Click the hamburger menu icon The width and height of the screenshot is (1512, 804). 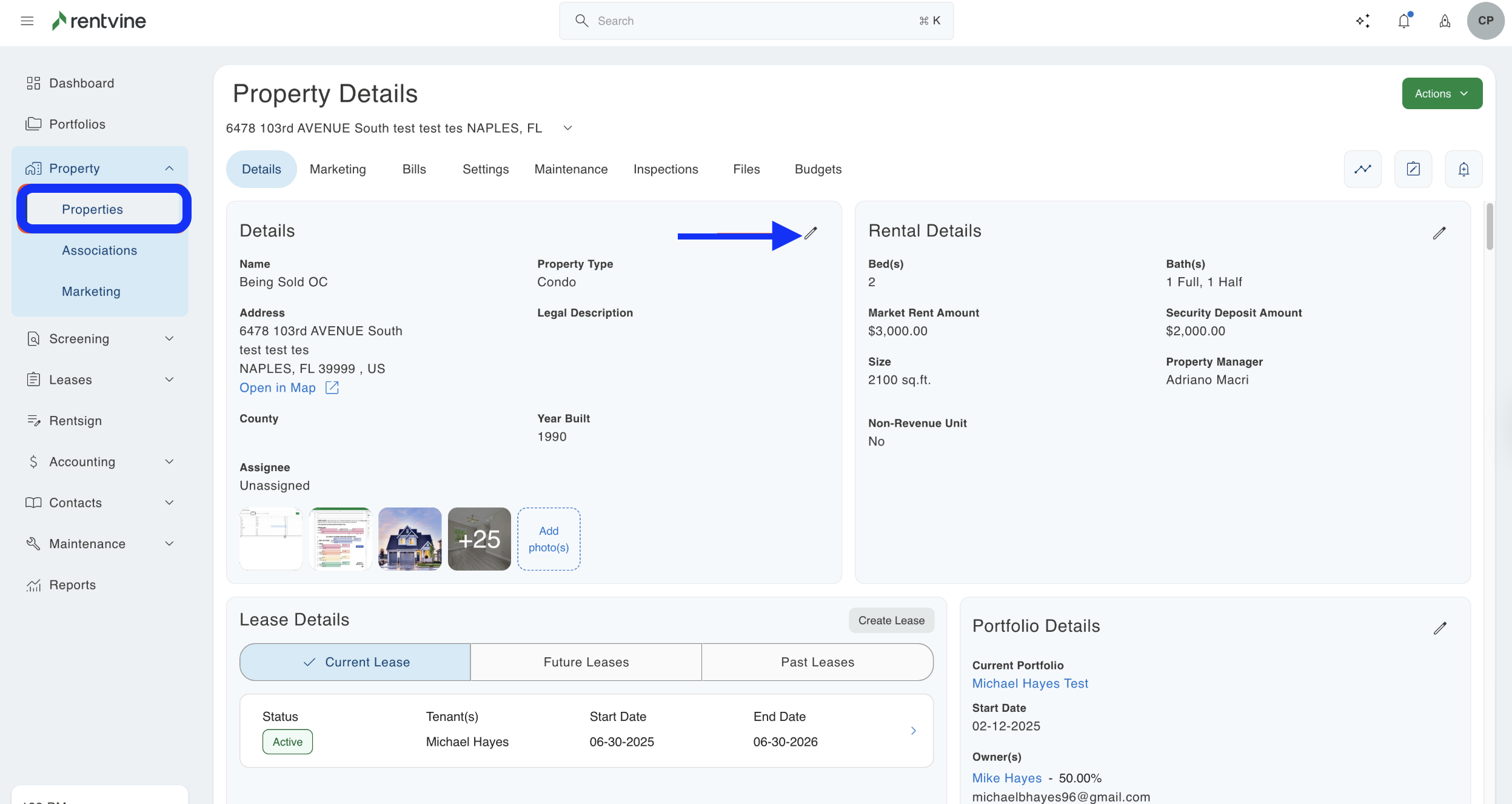[x=27, y=21]
